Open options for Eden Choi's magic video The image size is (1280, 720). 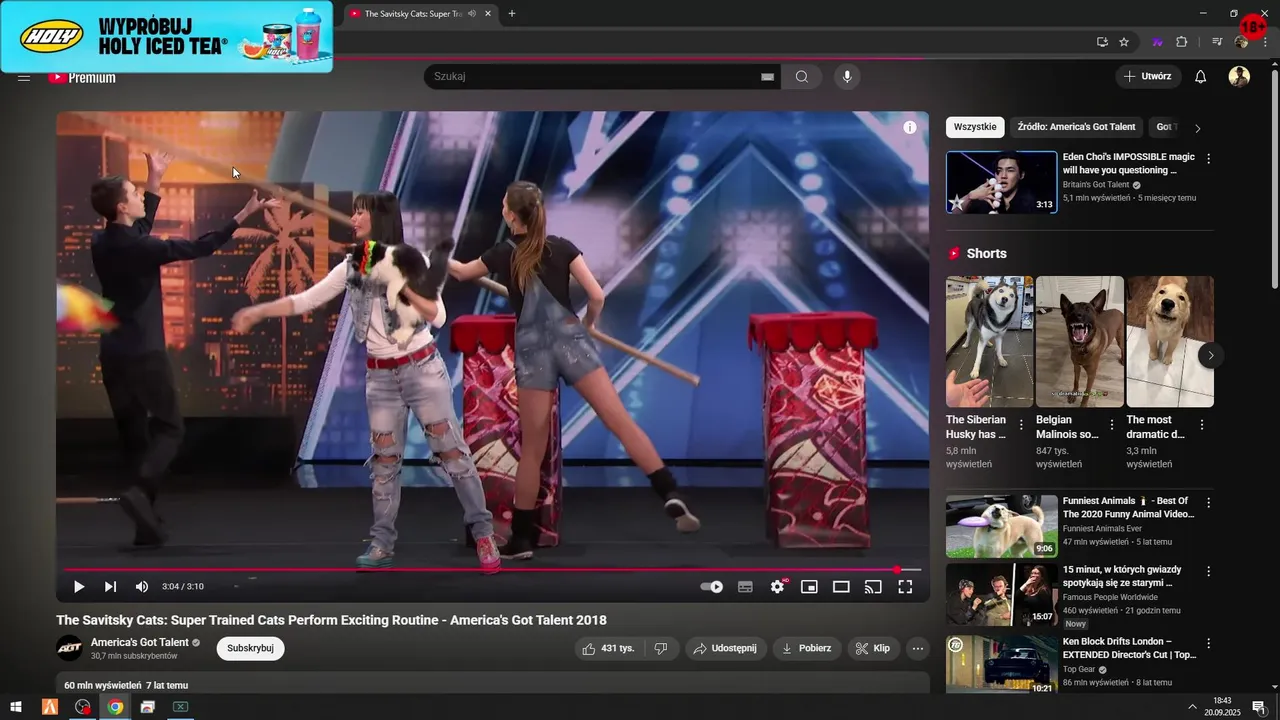click(1208, 159)
